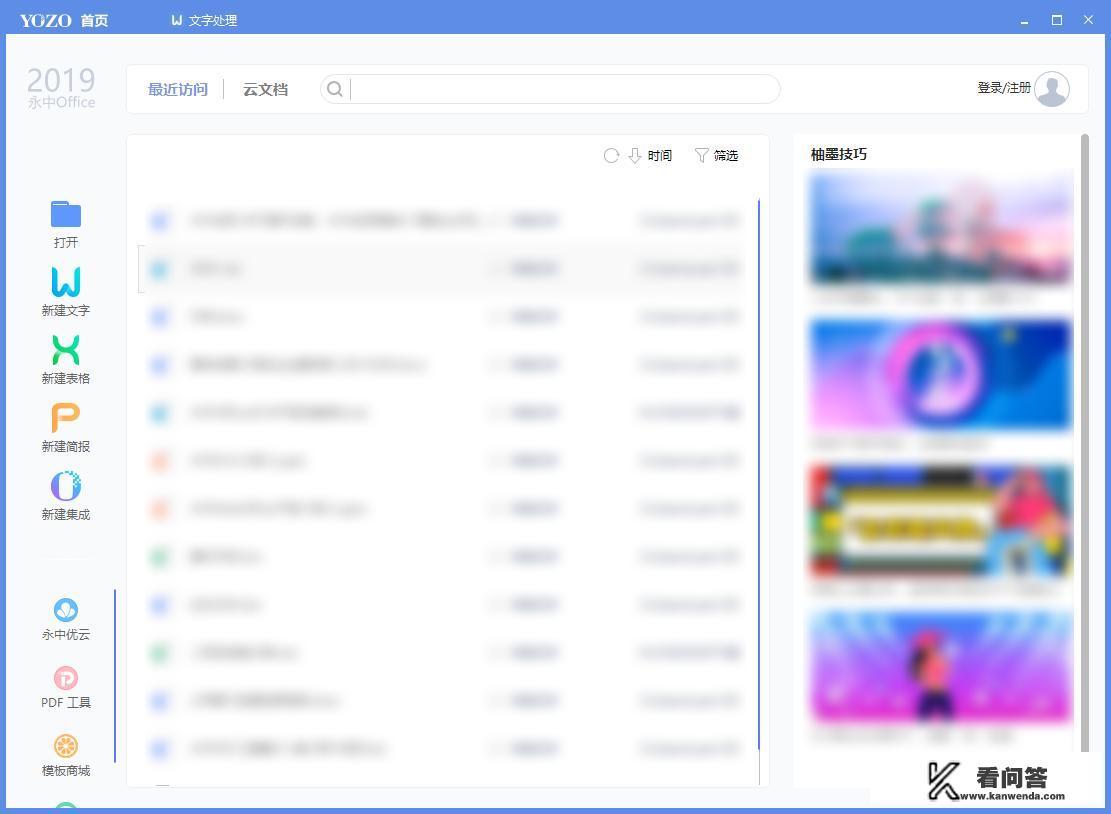The width and height of the screenshot is (1111, 814).
Task: Switch to the 云文档 tab
Action: click(264, 89)
